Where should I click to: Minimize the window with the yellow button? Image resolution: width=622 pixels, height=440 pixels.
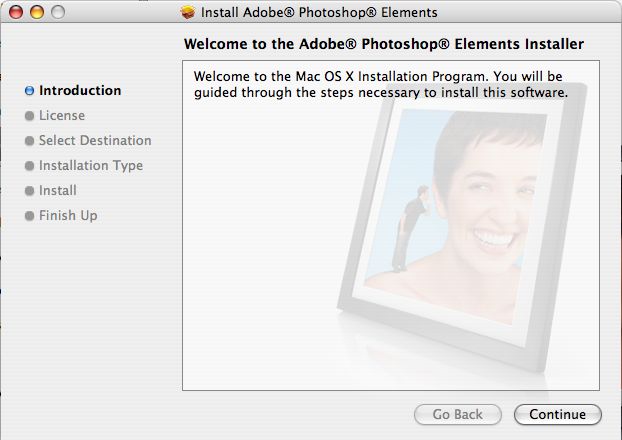[x=37, y=12]
